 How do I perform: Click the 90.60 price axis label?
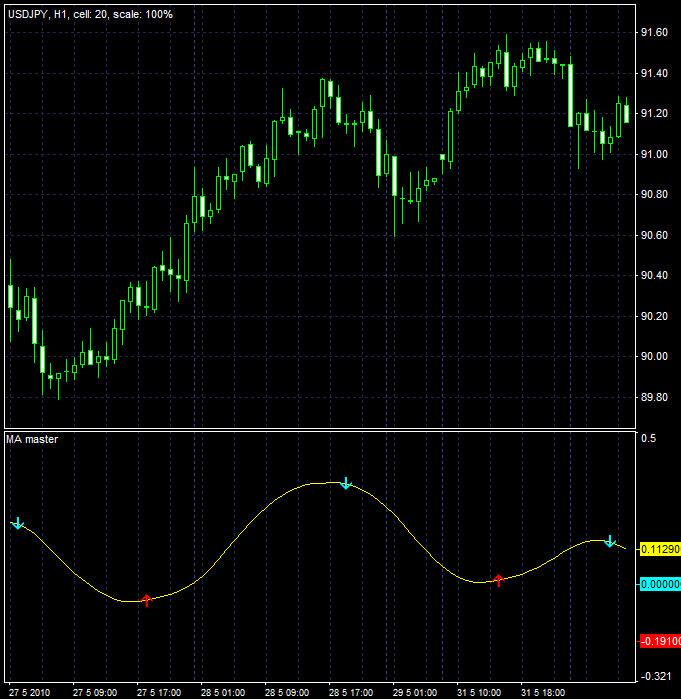click(x=654, y=235)
